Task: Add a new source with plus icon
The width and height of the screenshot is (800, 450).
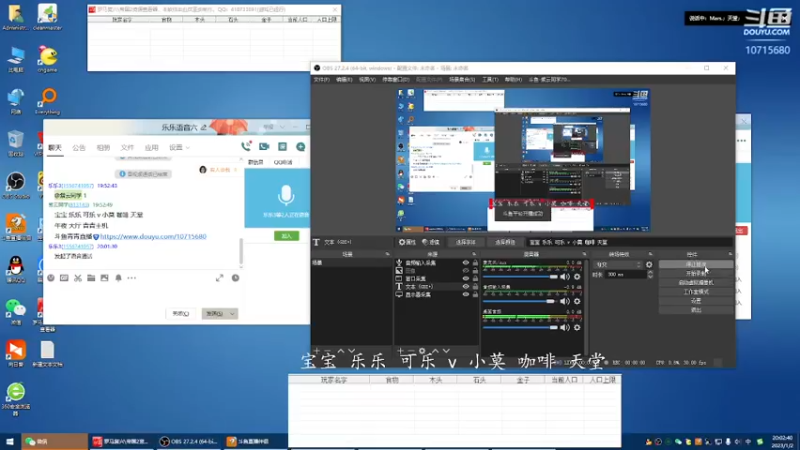Action: (x=401, y=351)
